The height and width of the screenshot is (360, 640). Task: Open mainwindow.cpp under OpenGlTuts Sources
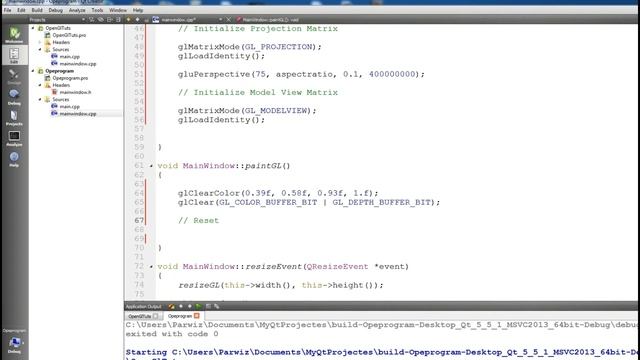pyautogui.click(x=78, y=64)
